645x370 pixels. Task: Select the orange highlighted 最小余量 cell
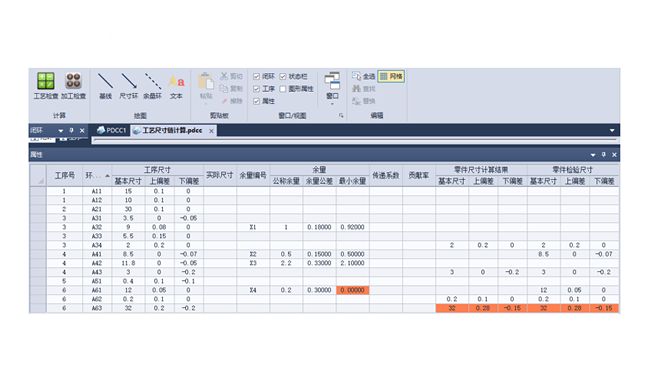click(353, 290)
